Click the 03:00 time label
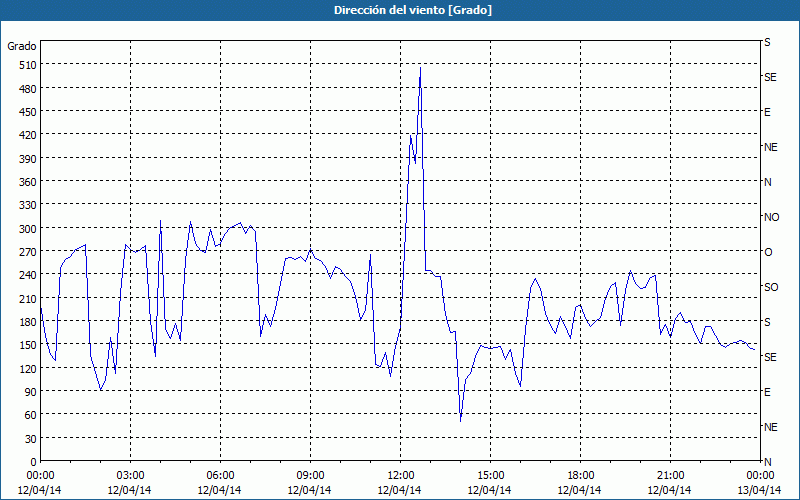The height and width of the screenshot is (500, 800). coord(130,476)
